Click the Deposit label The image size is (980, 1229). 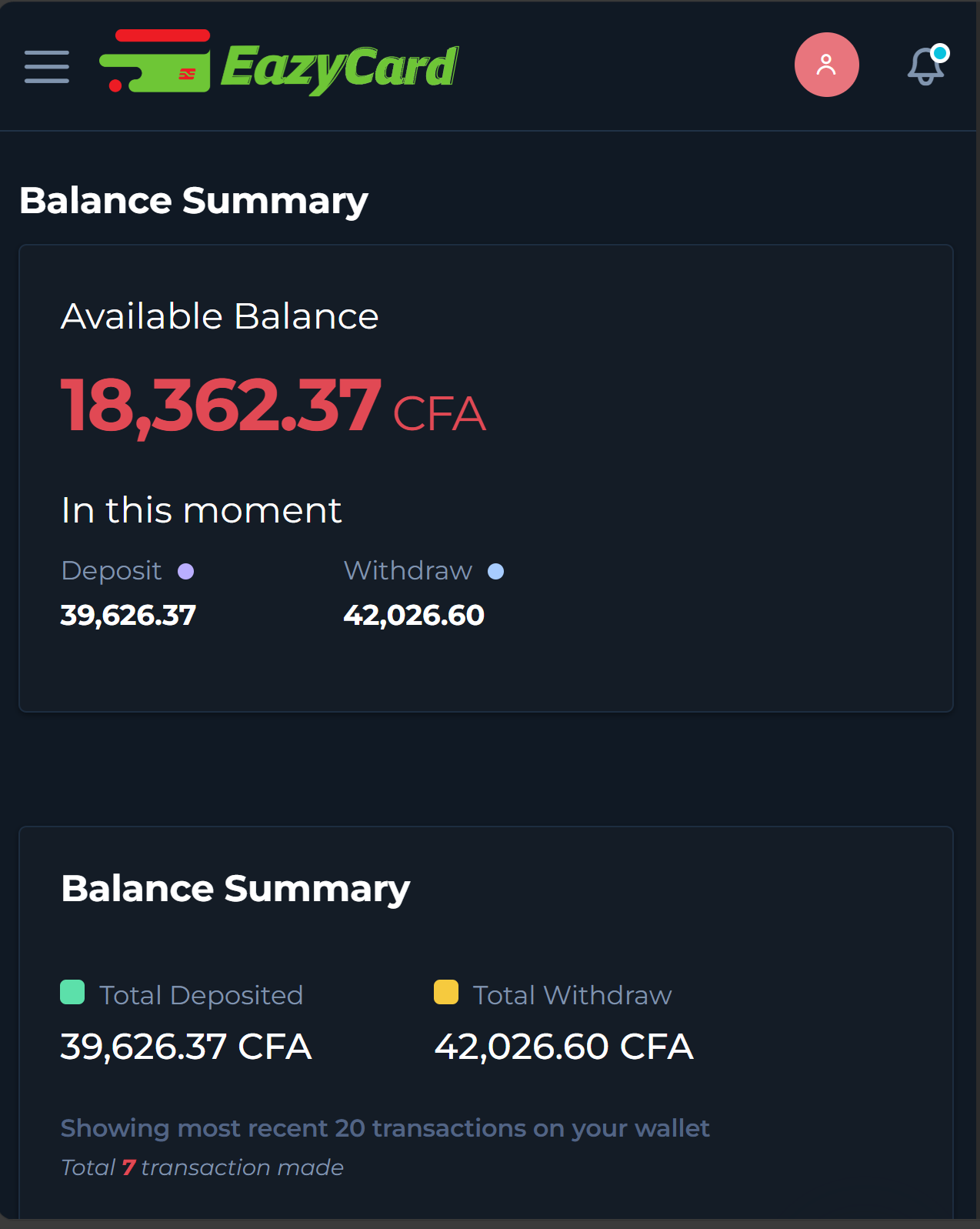(112, 571)
